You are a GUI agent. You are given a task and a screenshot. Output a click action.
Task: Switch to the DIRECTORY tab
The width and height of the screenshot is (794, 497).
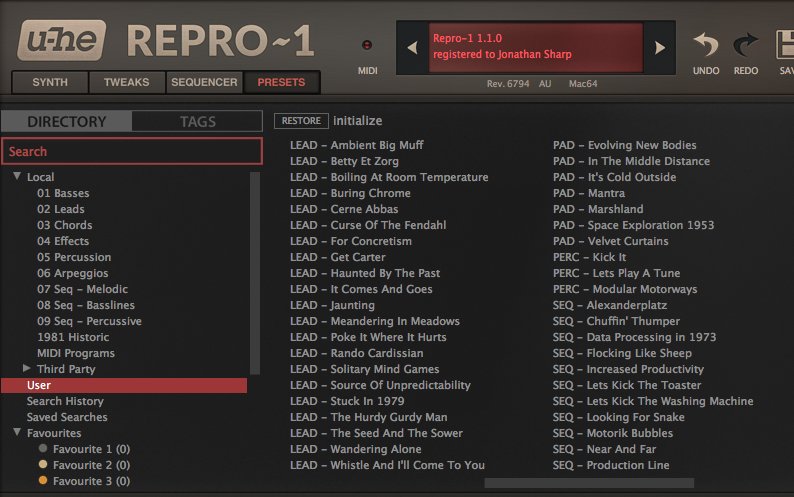[66, 122]
